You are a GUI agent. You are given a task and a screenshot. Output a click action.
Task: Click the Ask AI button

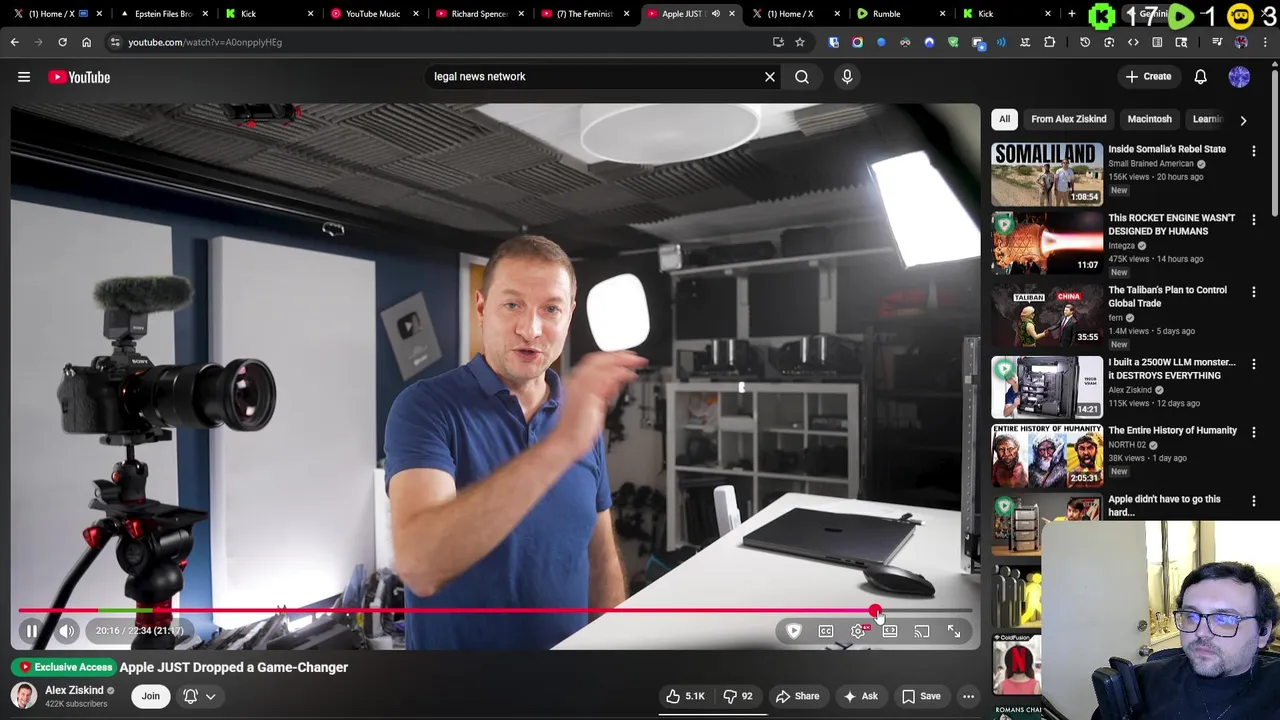pos(860,696)
